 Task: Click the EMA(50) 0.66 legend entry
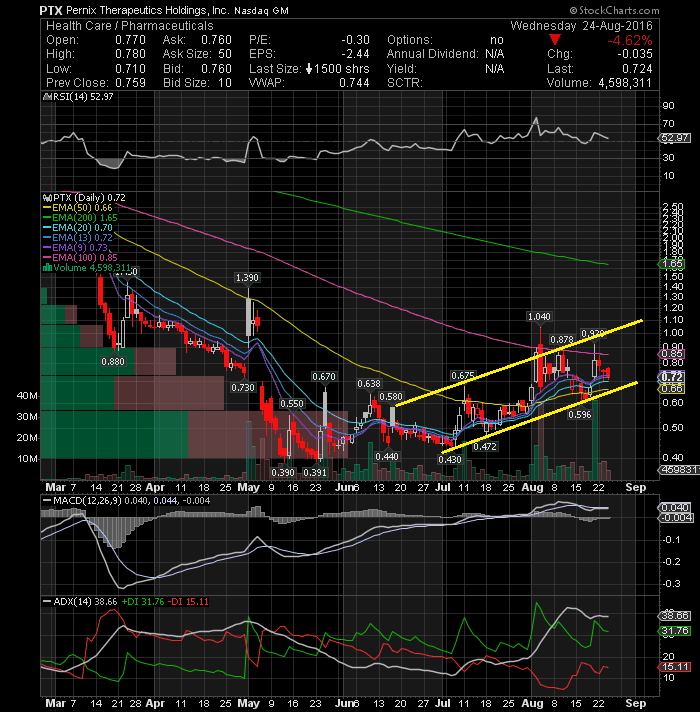coord(82,208)
